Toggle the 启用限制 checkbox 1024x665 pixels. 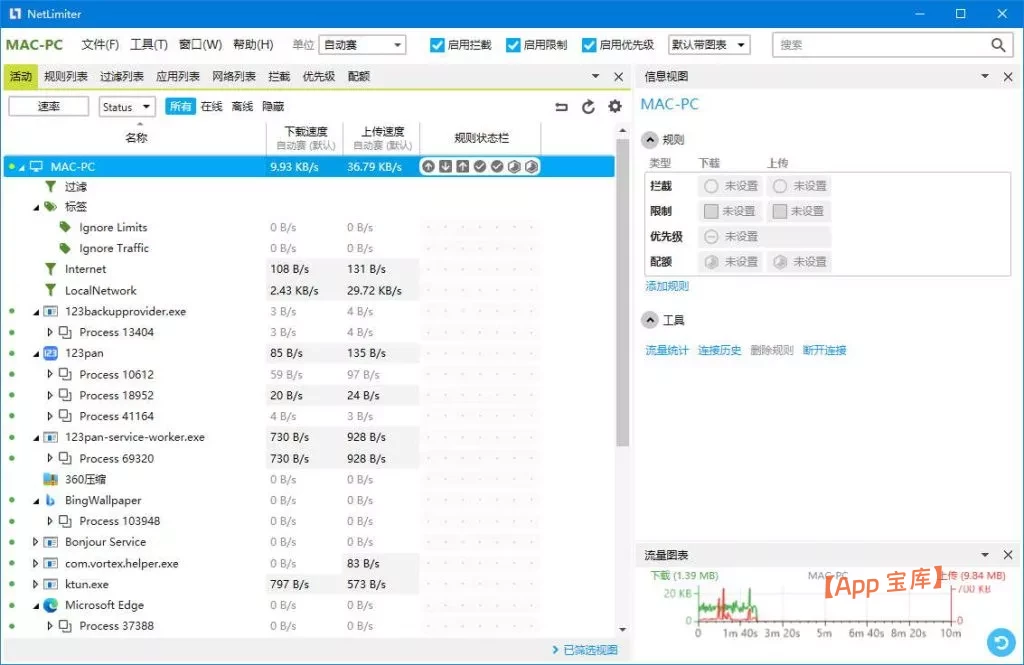pyautogui.click(x=513, y=45)
